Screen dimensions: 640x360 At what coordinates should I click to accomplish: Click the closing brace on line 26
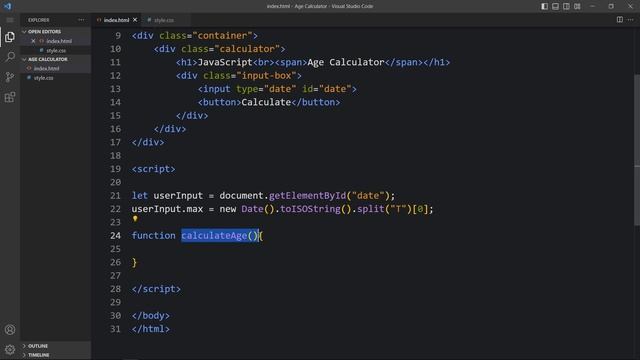coord(134,262)
